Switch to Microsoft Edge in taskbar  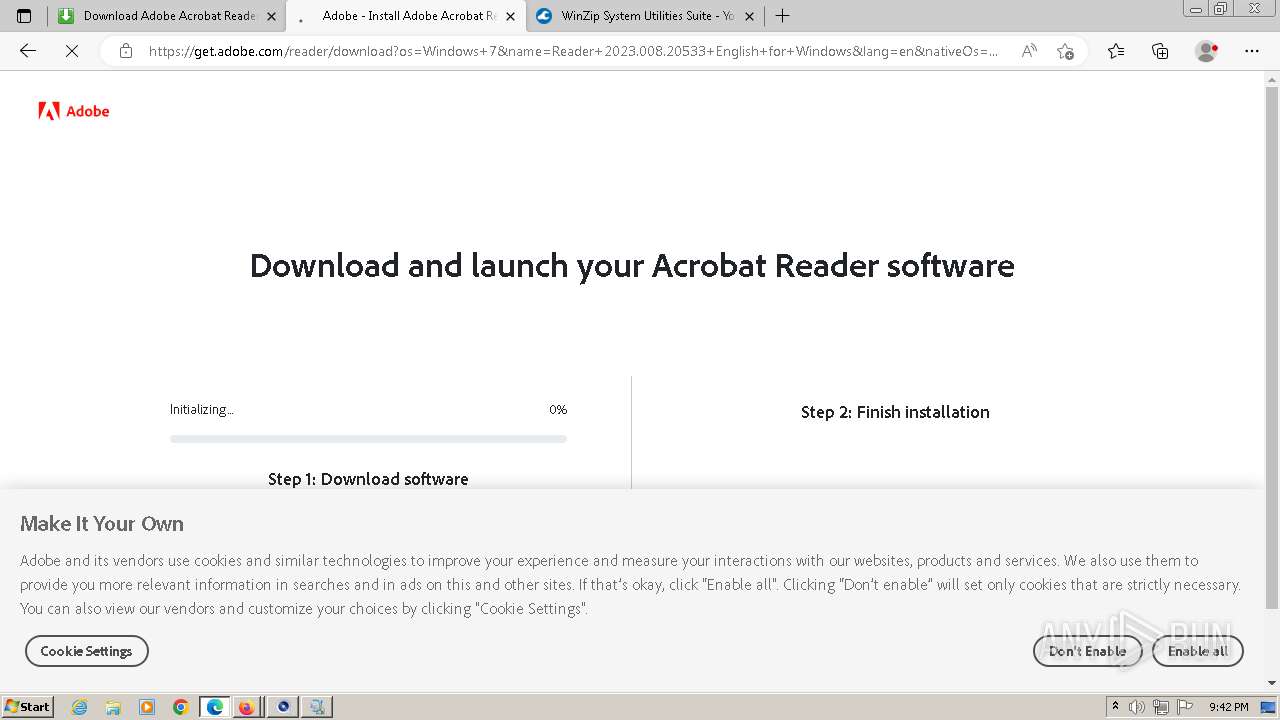coord(215,707)
